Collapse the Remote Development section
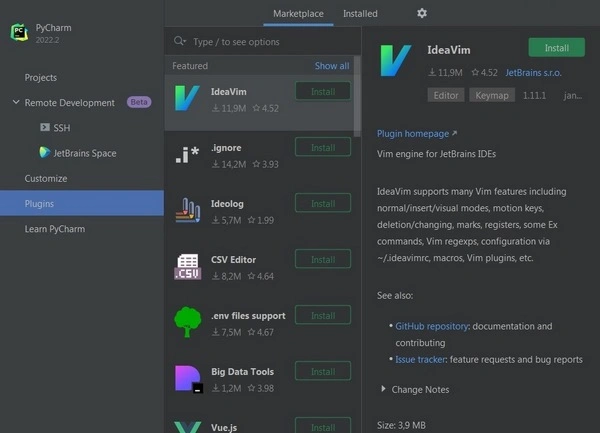 pyautogui.click(x=16, y=102)
